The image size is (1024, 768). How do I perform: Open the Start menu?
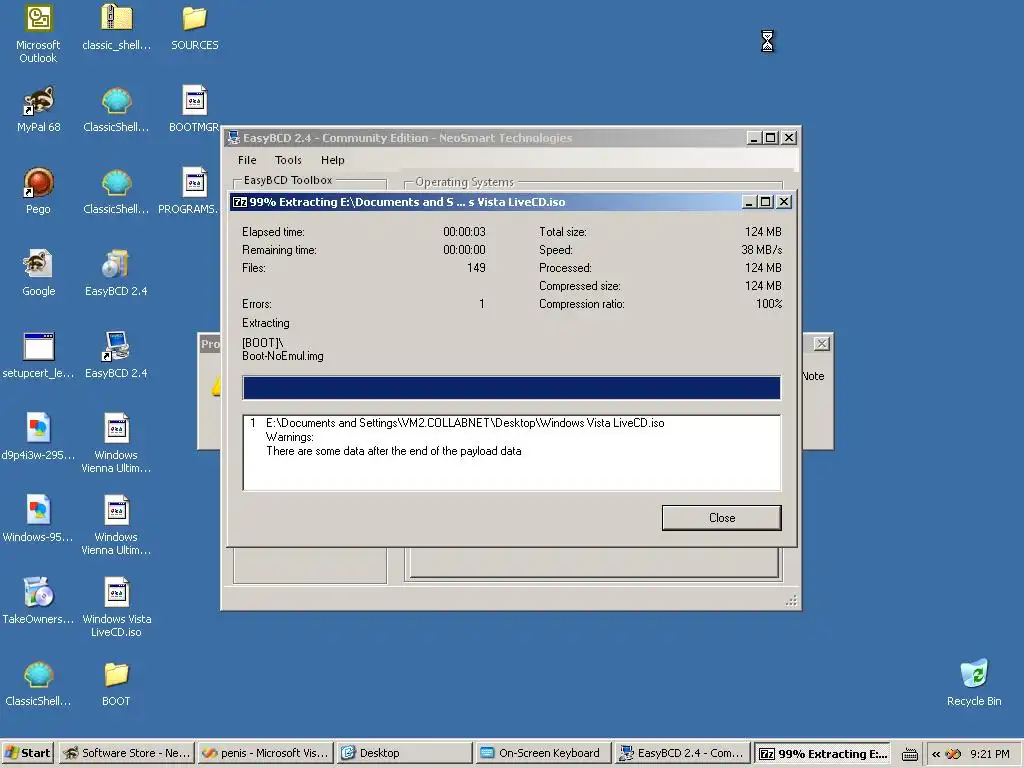click(x=28, y=753)
